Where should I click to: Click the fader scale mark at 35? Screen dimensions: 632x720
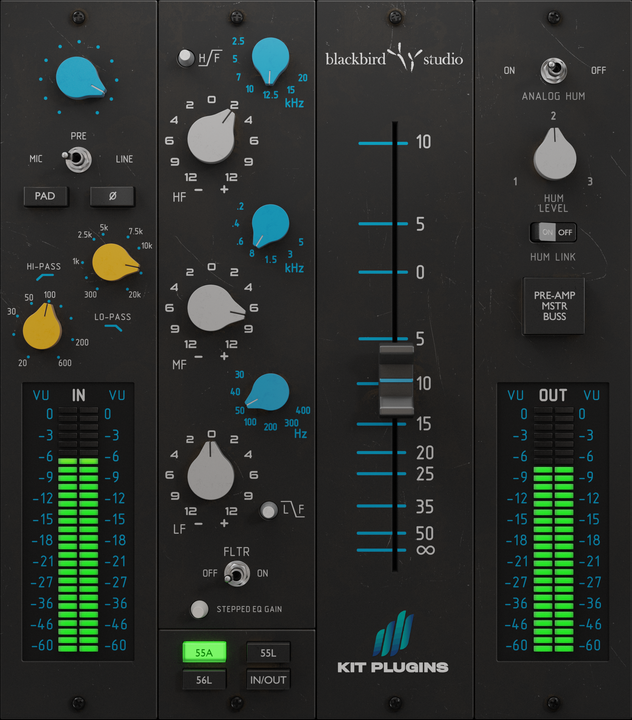(425, 507)
